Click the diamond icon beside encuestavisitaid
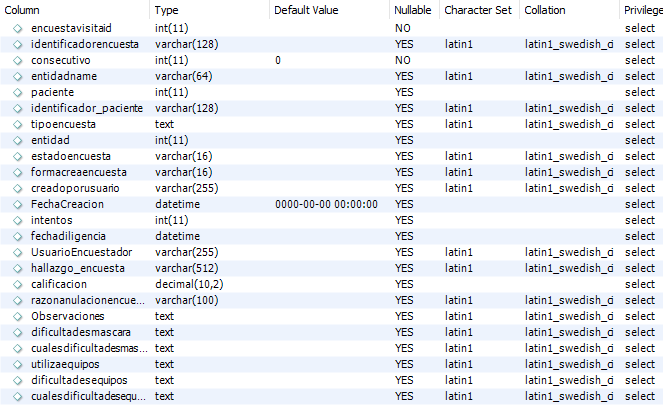Viewport: 663px width, 408px height. click(x=17, y=28)
